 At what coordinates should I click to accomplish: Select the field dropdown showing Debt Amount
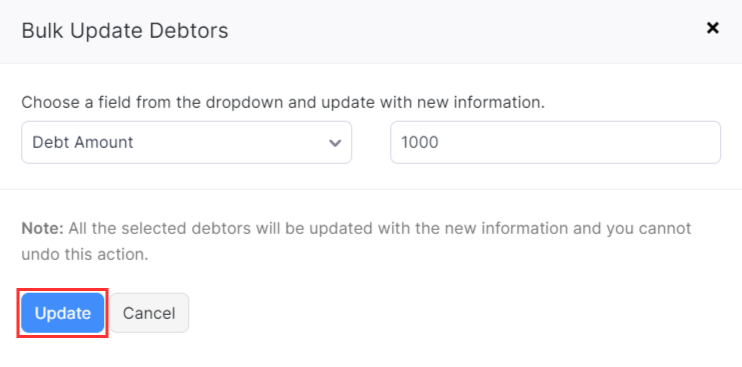click(x=186, y=142)
